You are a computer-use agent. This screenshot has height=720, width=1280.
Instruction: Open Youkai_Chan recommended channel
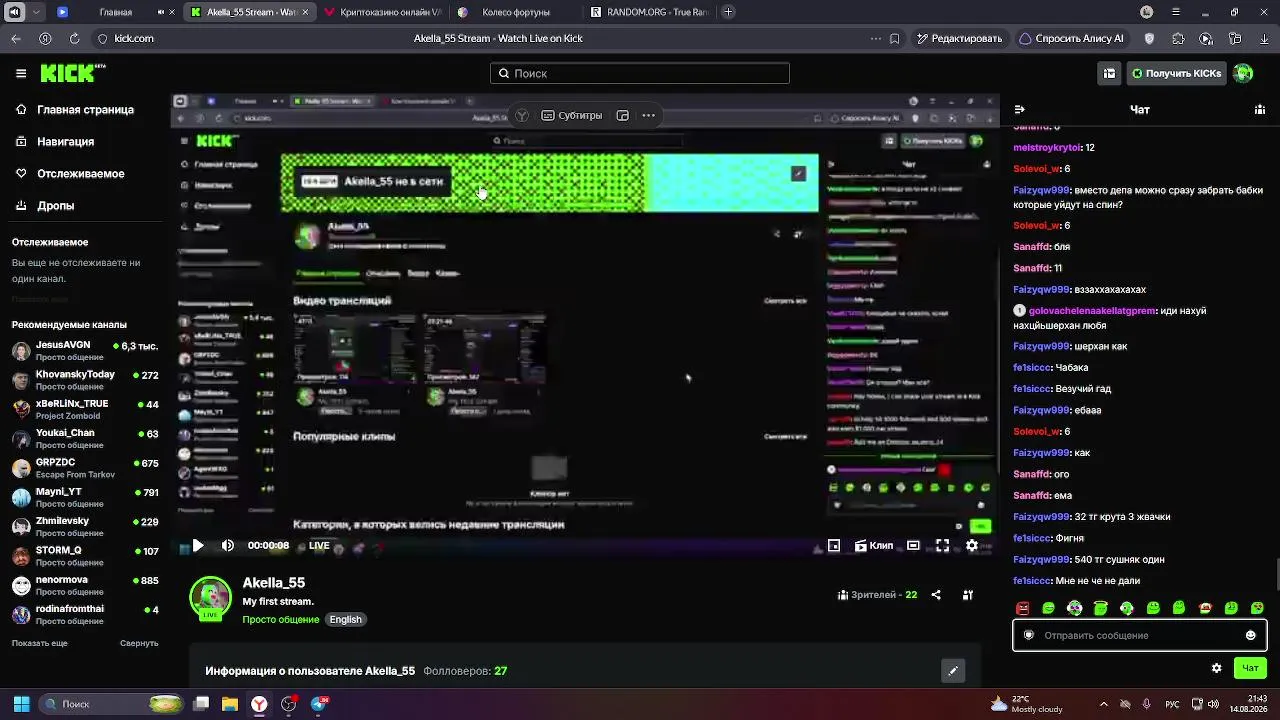pos(85,438)
